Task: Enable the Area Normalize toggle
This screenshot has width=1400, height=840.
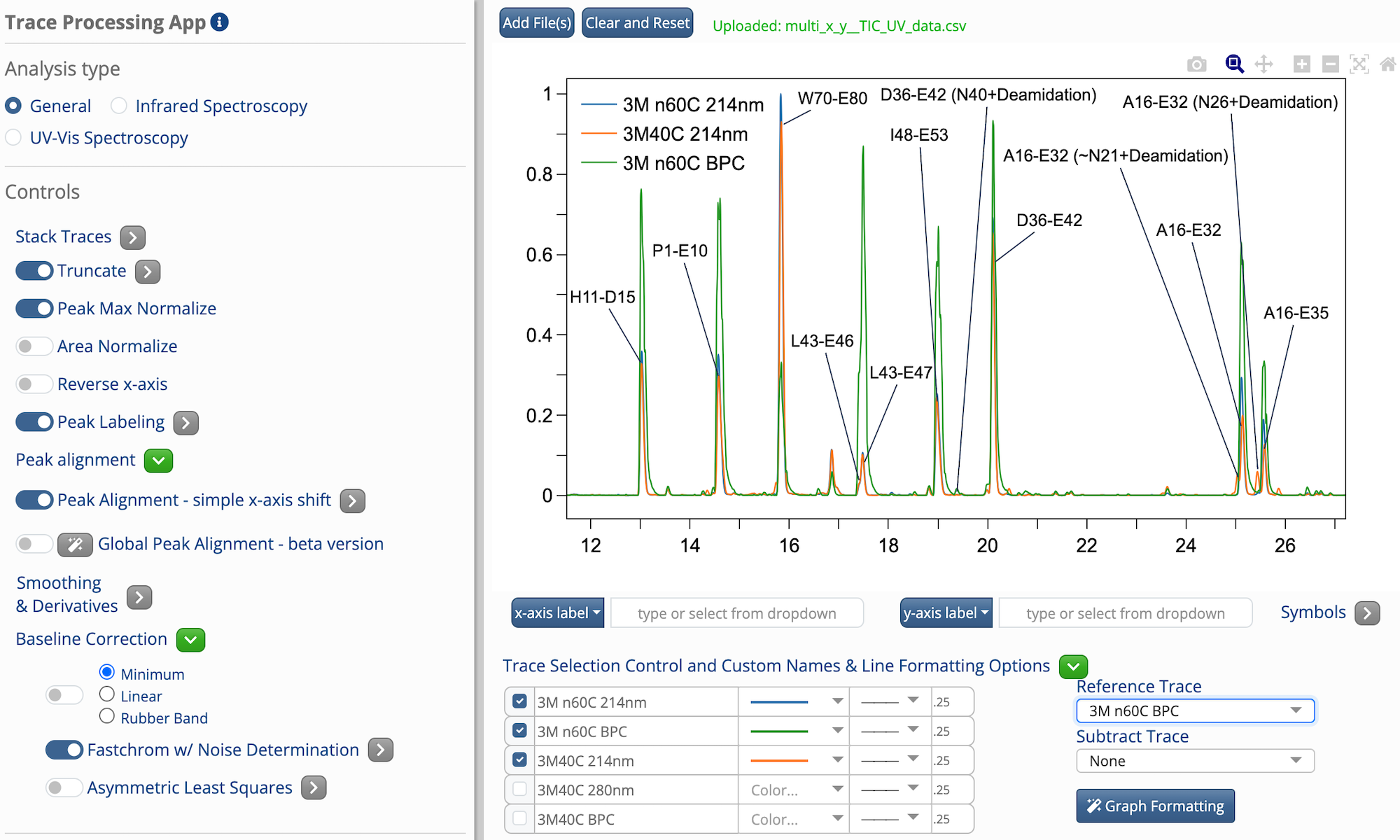Action: tap(34, 346)
